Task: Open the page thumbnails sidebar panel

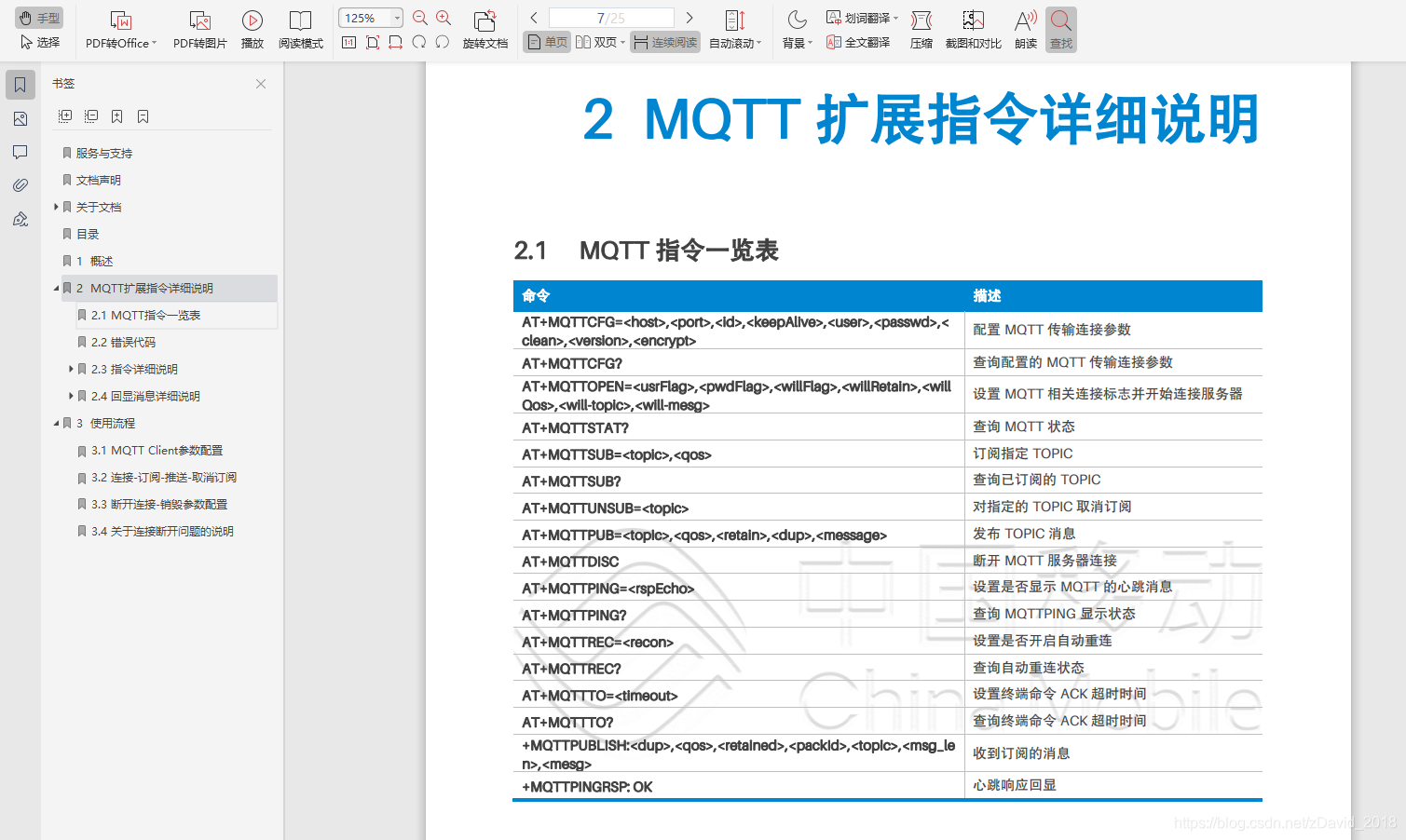Action: point(20,118)
